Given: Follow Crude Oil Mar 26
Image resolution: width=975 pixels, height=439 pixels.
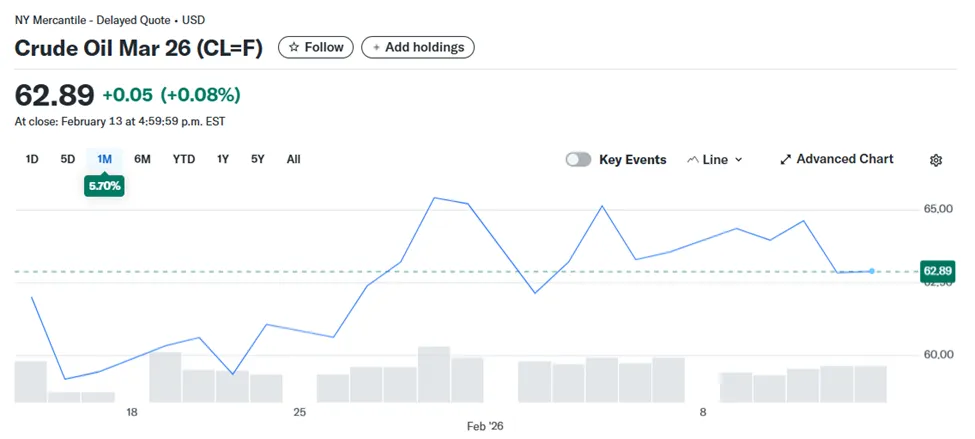Looking at the screenshot, I should pos(316,47).
